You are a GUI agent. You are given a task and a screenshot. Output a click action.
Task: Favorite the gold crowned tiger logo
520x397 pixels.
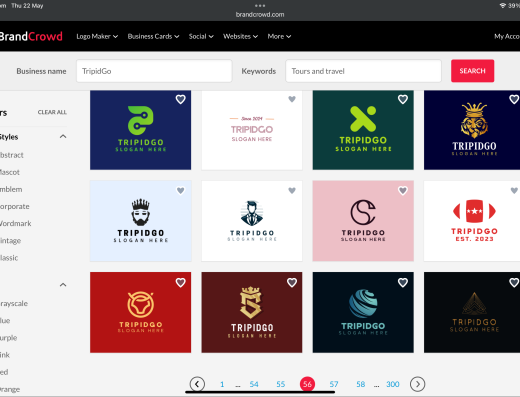[514, 99]
